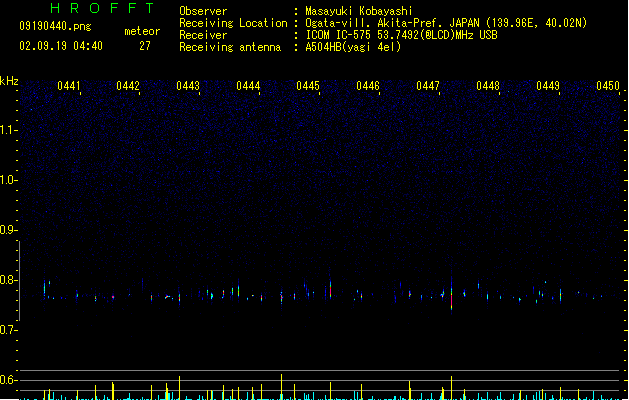
Task: Click the meteor count 27
Action: pos(145,46)
